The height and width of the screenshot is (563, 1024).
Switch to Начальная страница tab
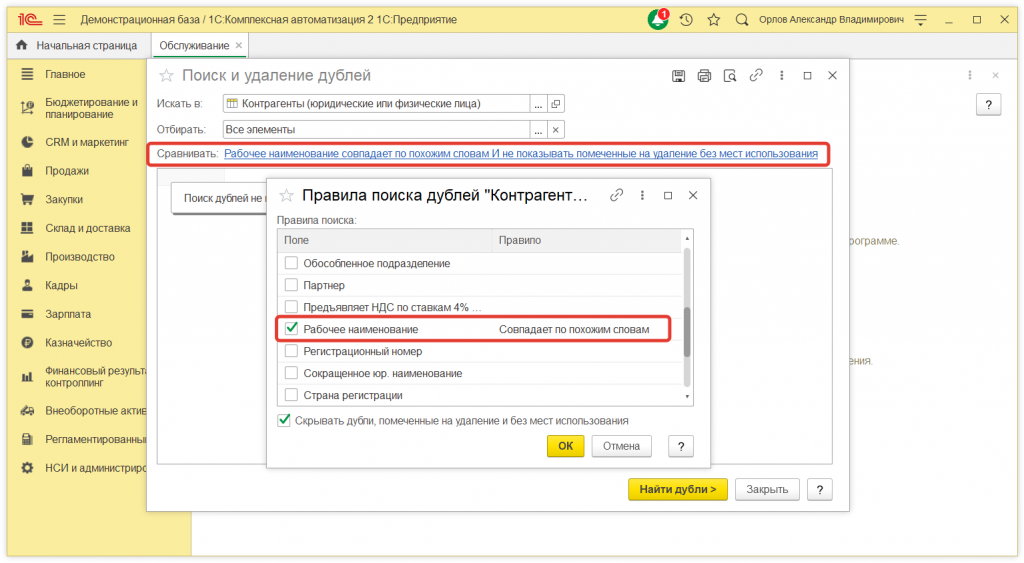(77, 46)
